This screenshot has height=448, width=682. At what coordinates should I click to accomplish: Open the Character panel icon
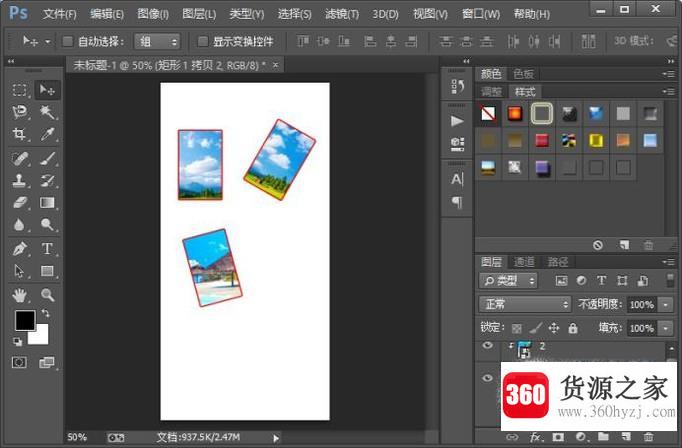coord(457,179)
